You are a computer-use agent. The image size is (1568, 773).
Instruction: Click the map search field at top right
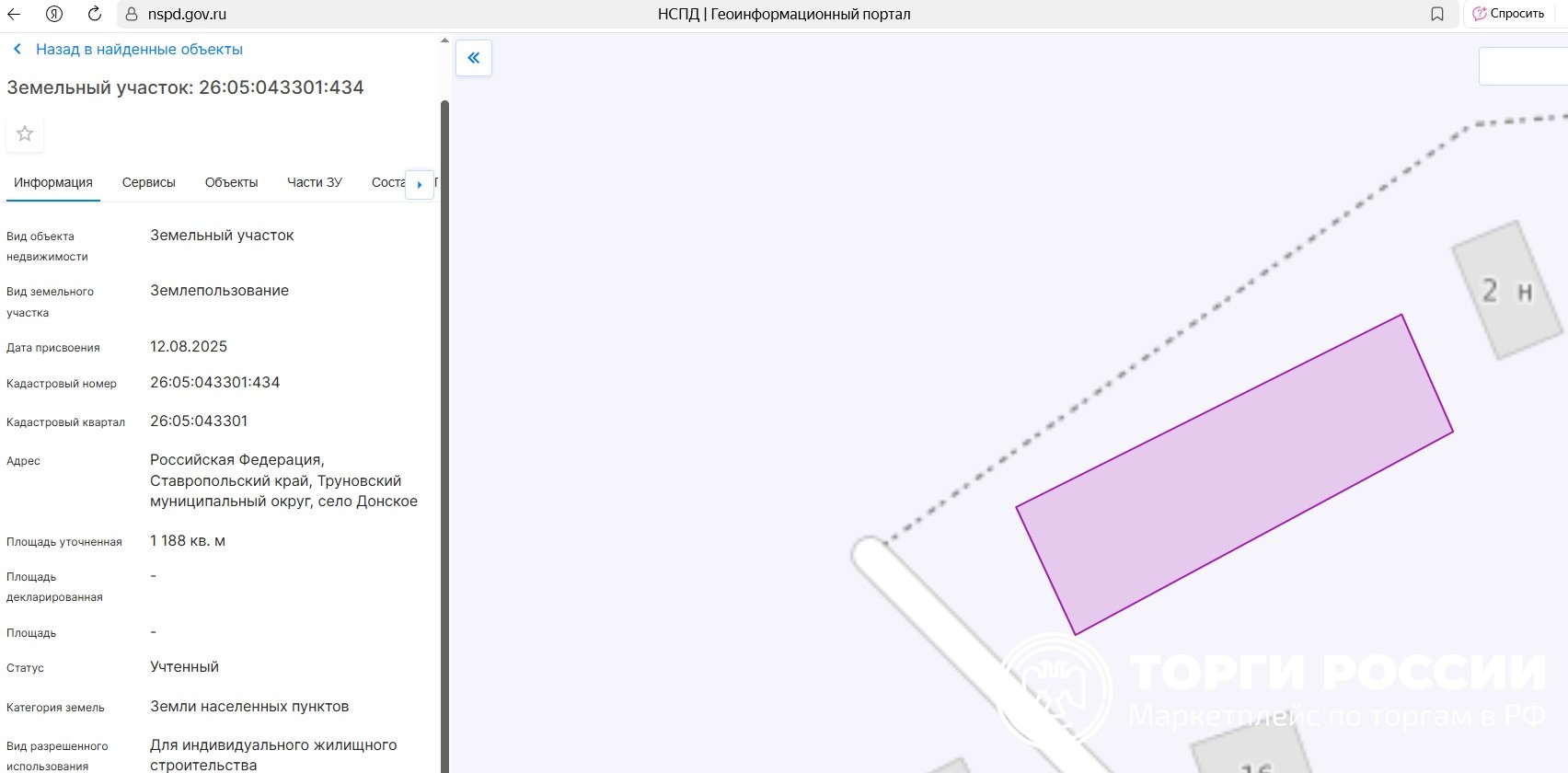pos(1523,66)
